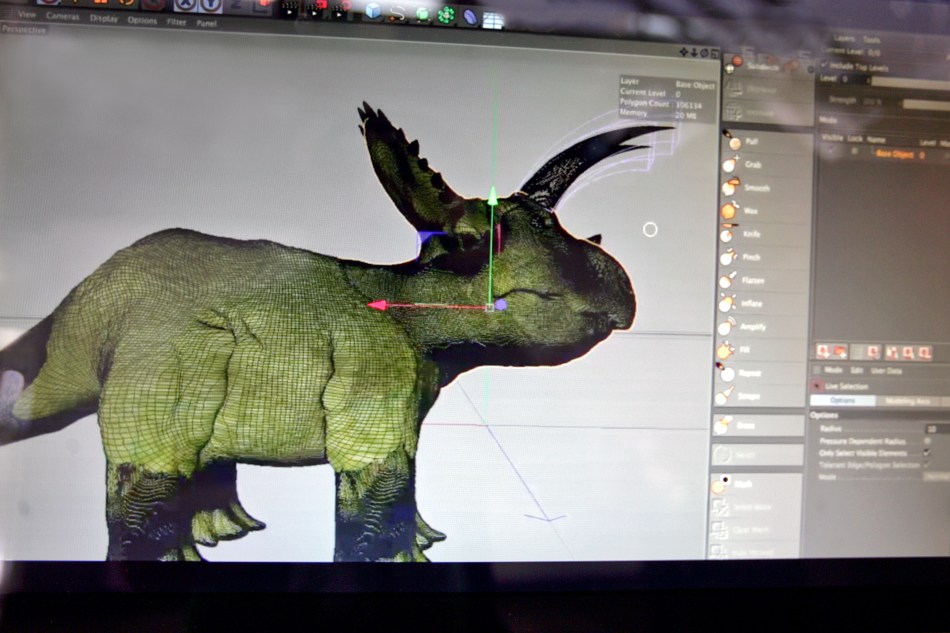Switch to the Modeling Axis tab

(908, 400)
